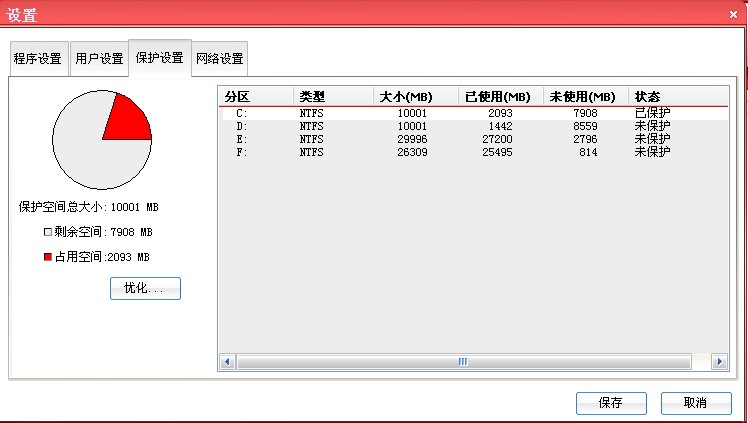Click scroll right arrow of partition list
748x423 pixels.
(719, 361)
